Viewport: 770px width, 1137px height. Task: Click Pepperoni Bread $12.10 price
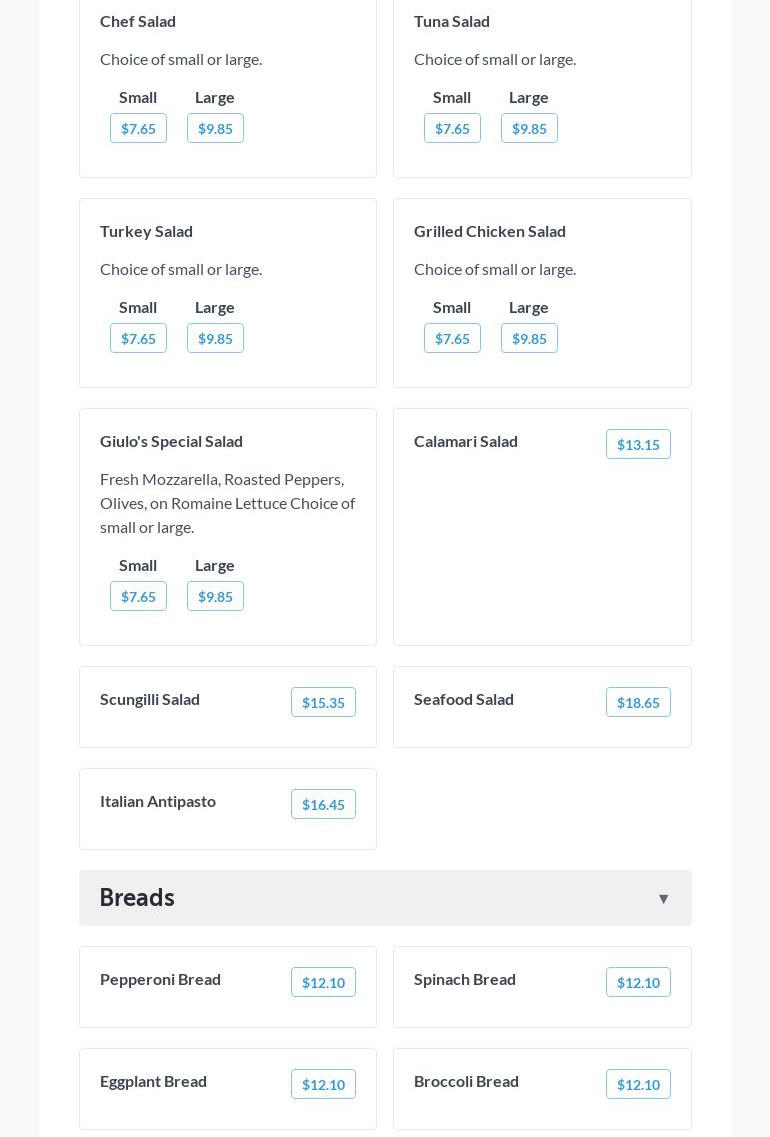pyautogui.click(x=323, y=983)
